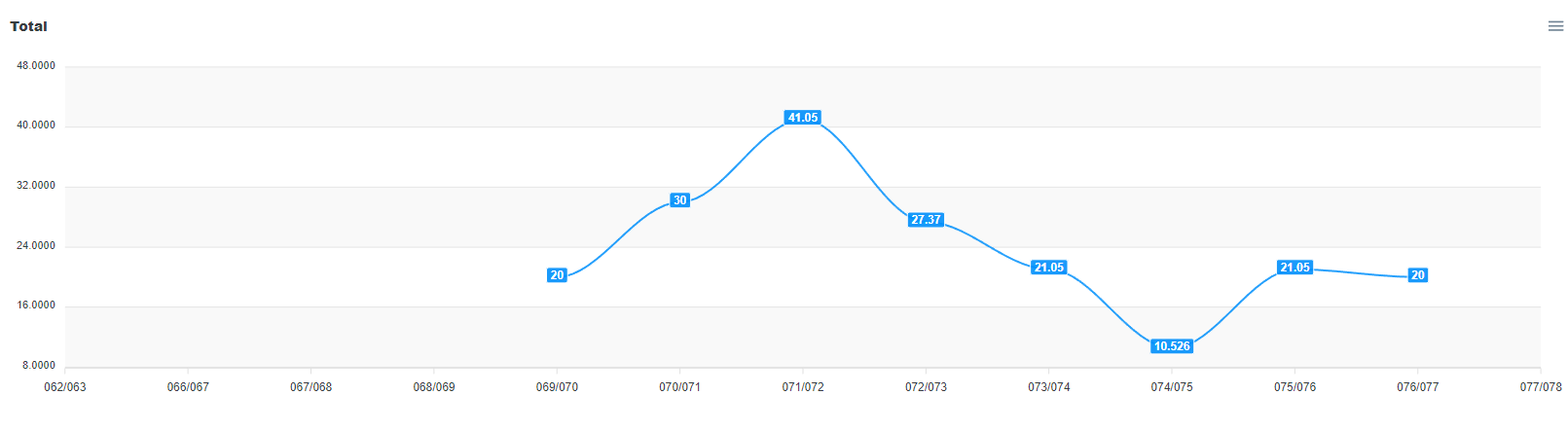The width and height of the screenshot is (1568, 431).
Task: Select the 20 label at 076/077
Action: 1418,275
